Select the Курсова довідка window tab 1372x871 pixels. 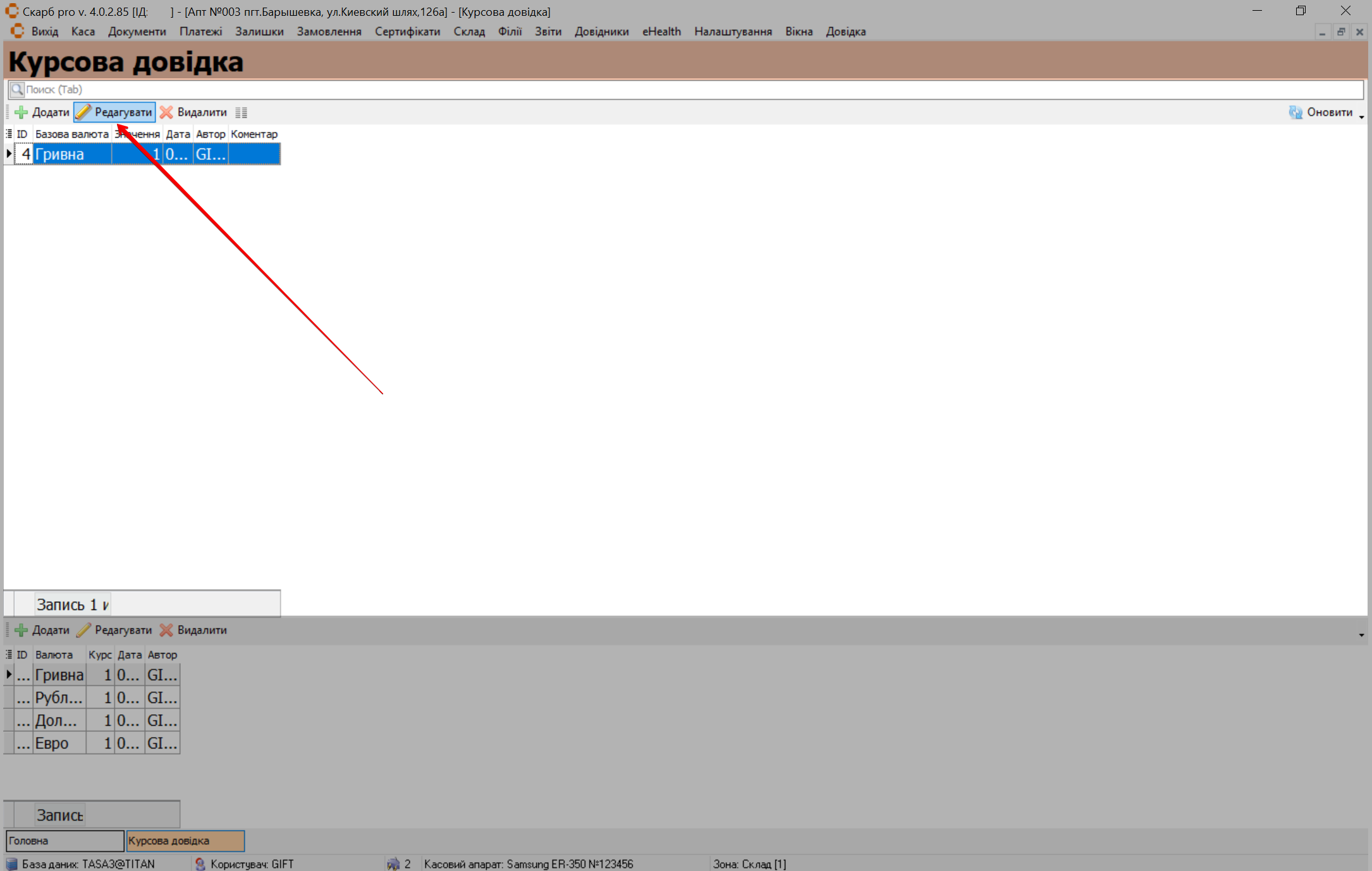[x=185, y=841]
